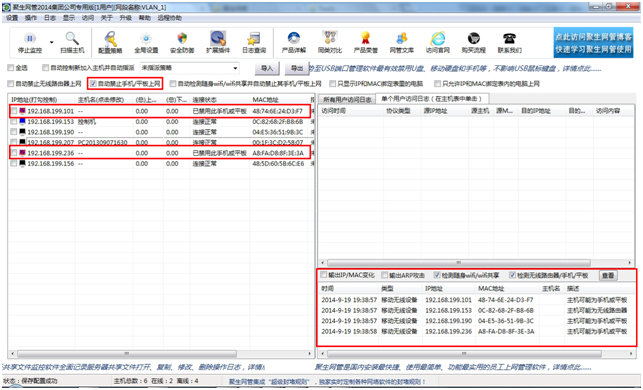Click the 查看 button in detection panel
643x390 pixels.
click(x=608, y=275)
